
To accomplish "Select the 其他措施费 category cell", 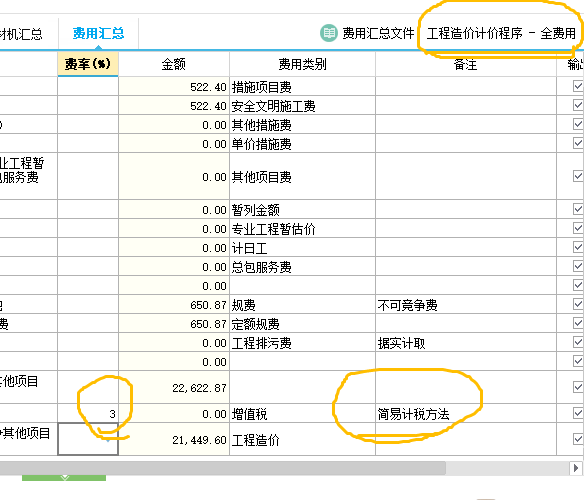I will point(302,125).
